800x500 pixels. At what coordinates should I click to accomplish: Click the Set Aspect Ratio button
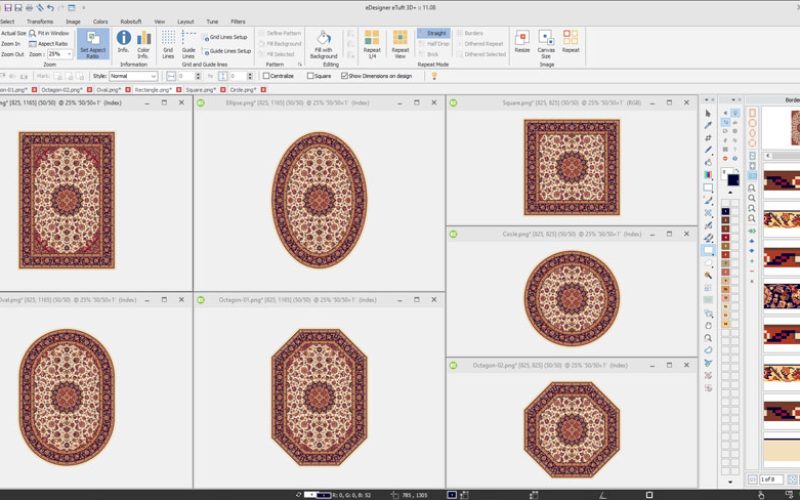pos(92,44)
